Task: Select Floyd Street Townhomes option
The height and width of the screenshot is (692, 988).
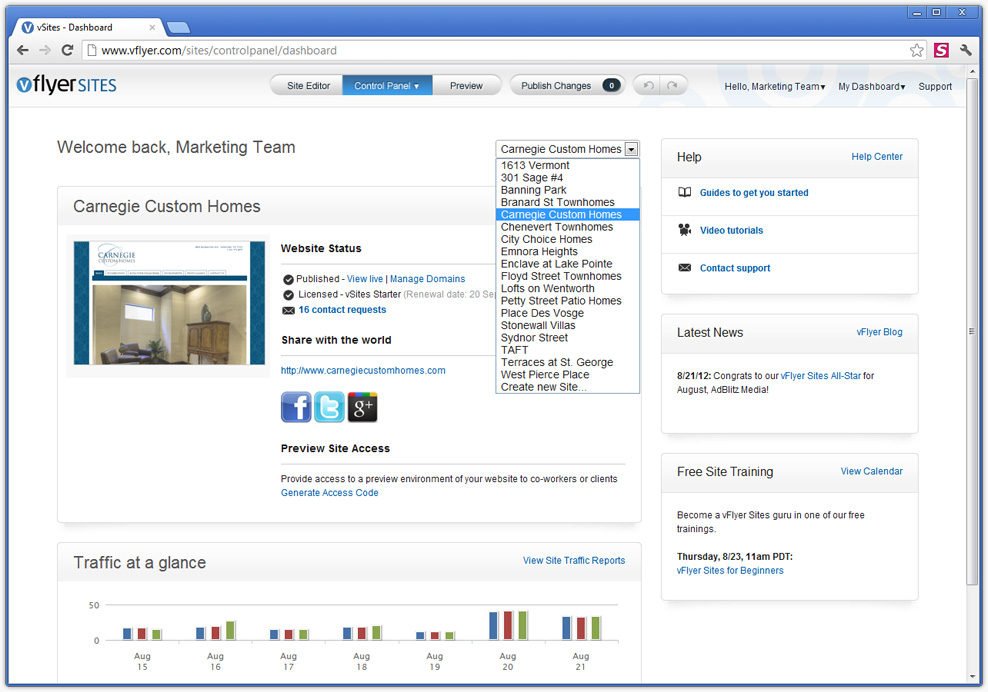Action: point(567,276)
